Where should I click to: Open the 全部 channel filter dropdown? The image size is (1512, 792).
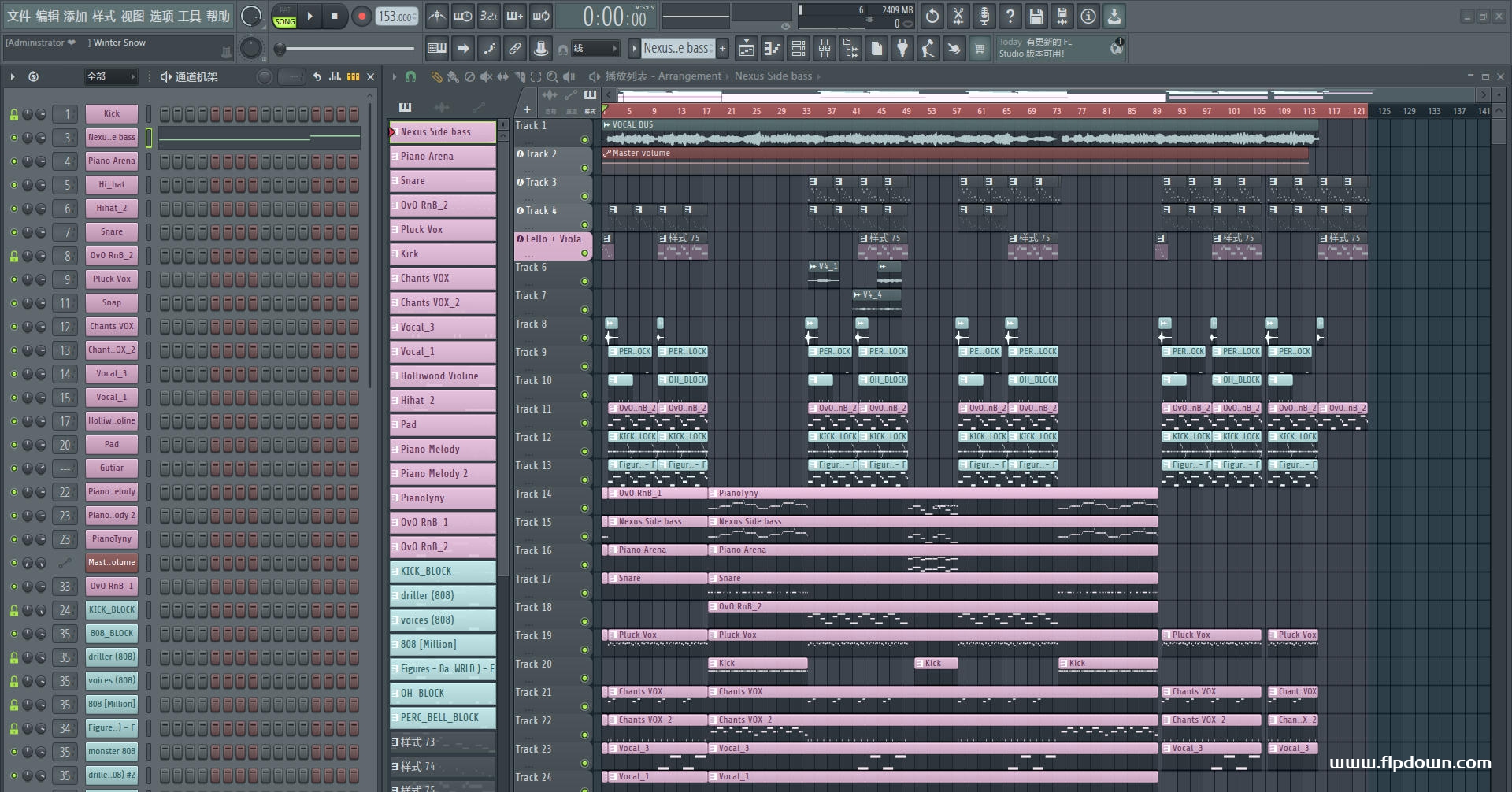pos(110,76)
